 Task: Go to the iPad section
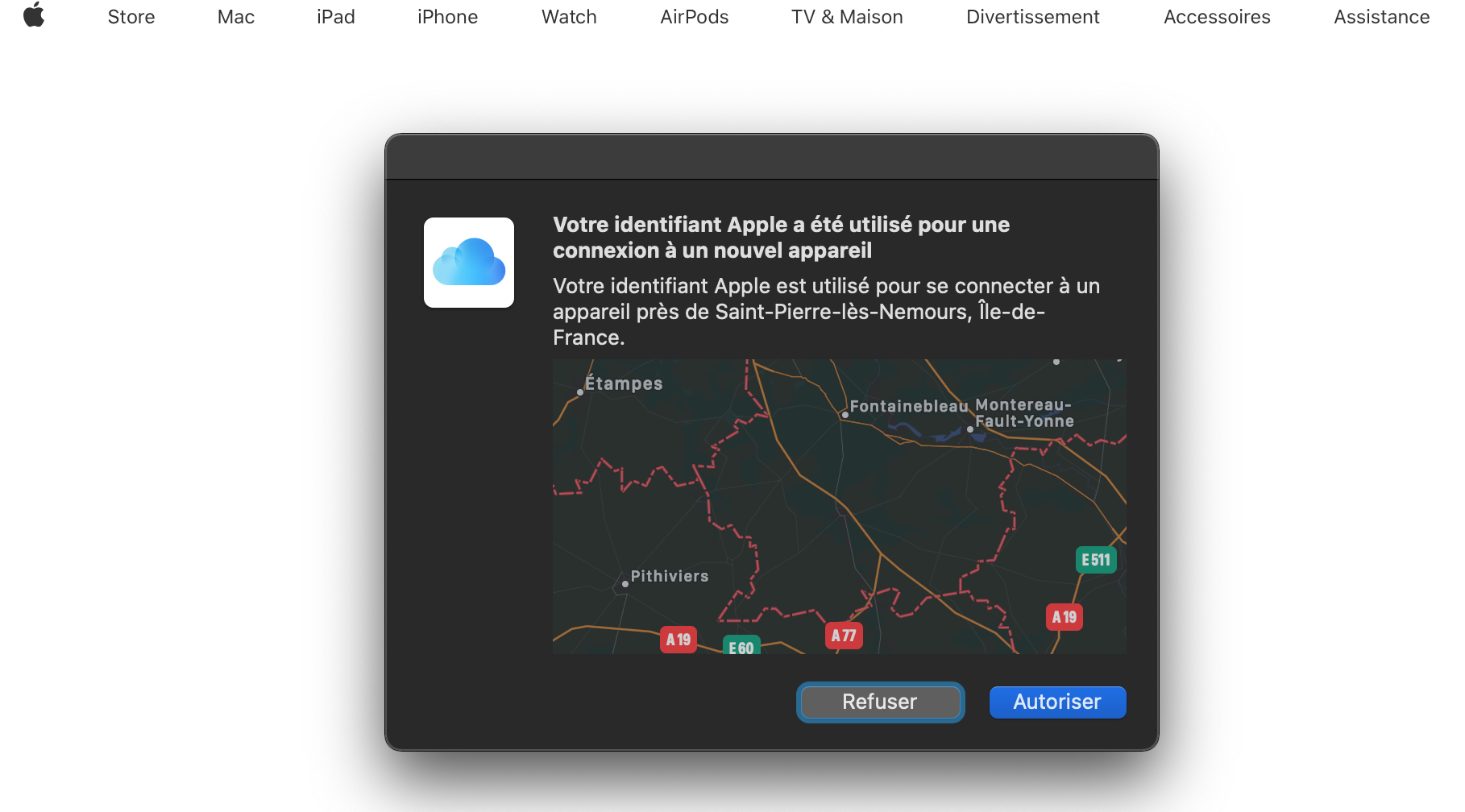(336, 17)
